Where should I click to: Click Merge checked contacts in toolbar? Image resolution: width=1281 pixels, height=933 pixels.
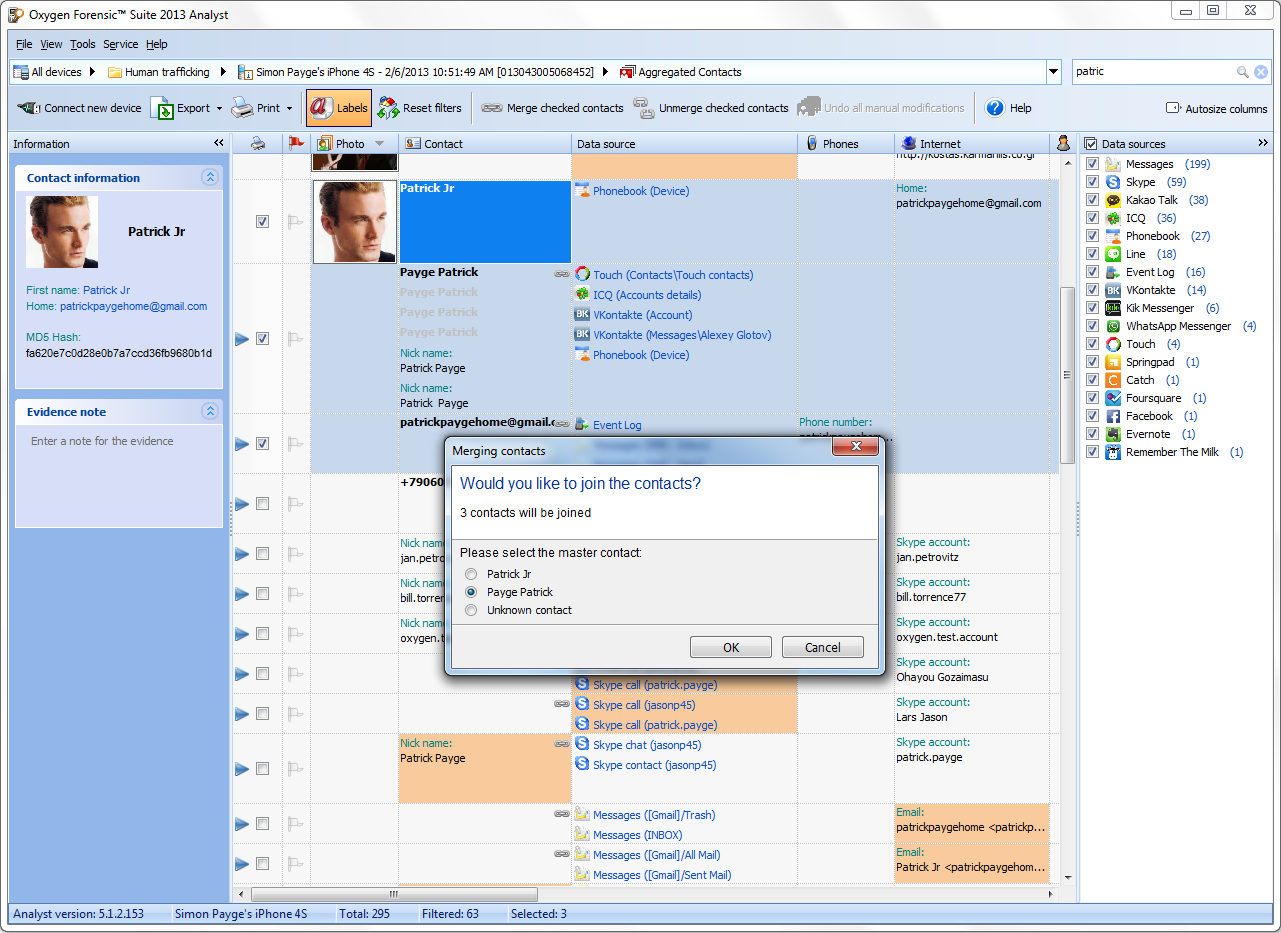click(x=552, y=108)
